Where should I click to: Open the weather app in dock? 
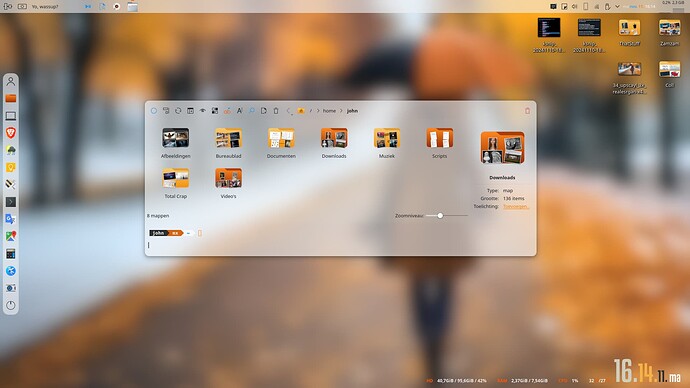tap(11, 150)
